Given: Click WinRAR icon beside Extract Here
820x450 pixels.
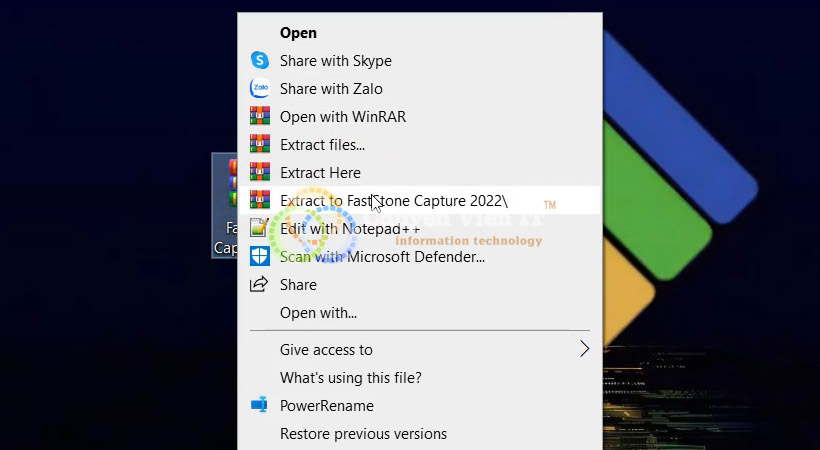Looking at the screenshot, I should pos(259,172).
